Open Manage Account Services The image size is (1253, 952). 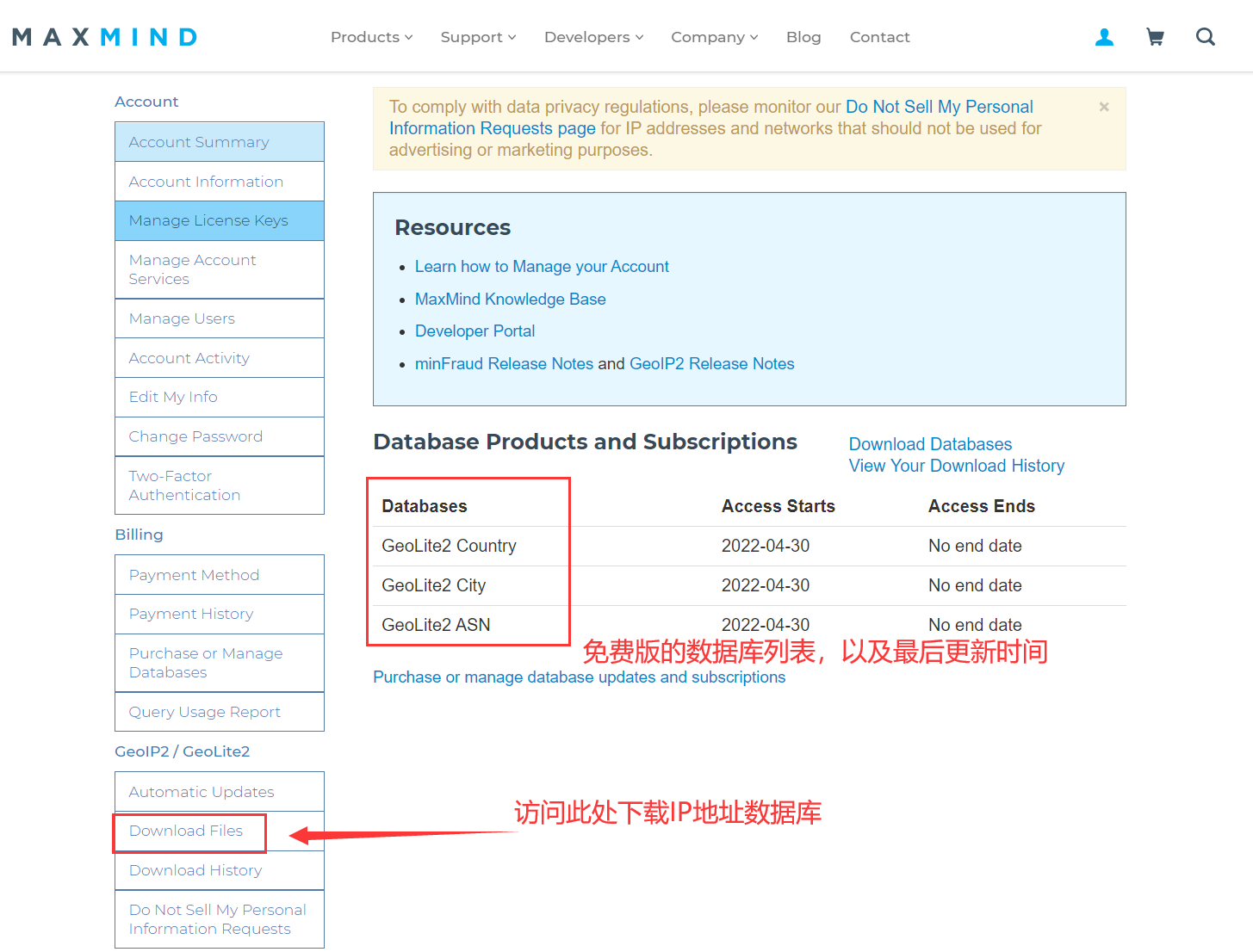(220, 269)
